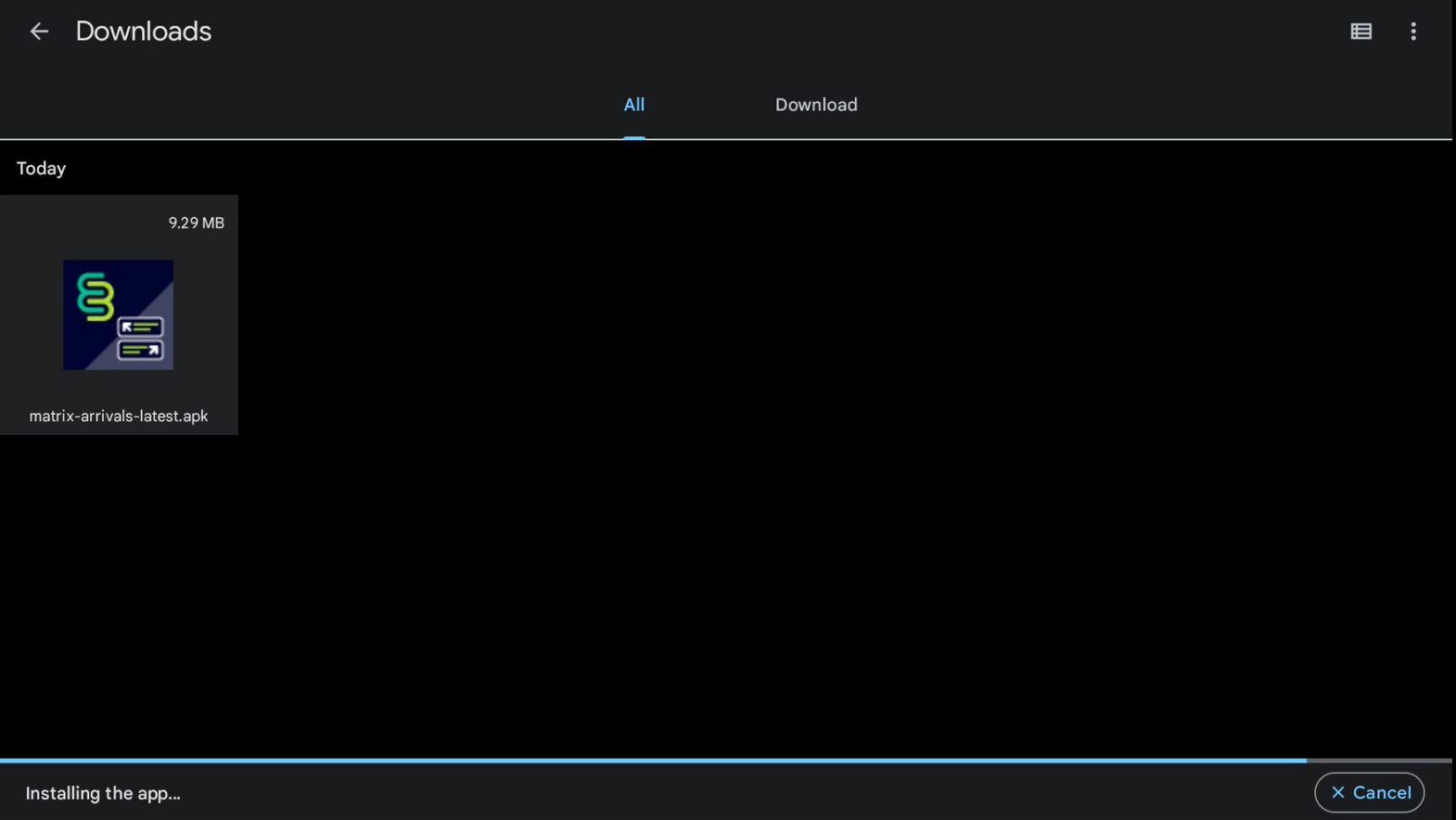Click the gray unfilled end of progress bar
The height and width of the screenshot is (820, 1456).
coord(1378,761)
